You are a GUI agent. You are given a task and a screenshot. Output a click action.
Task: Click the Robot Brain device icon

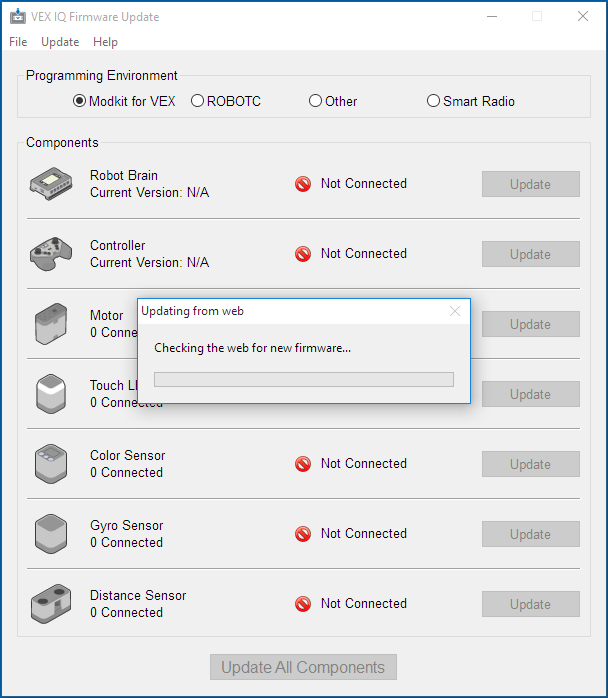(x=51, y=183)
